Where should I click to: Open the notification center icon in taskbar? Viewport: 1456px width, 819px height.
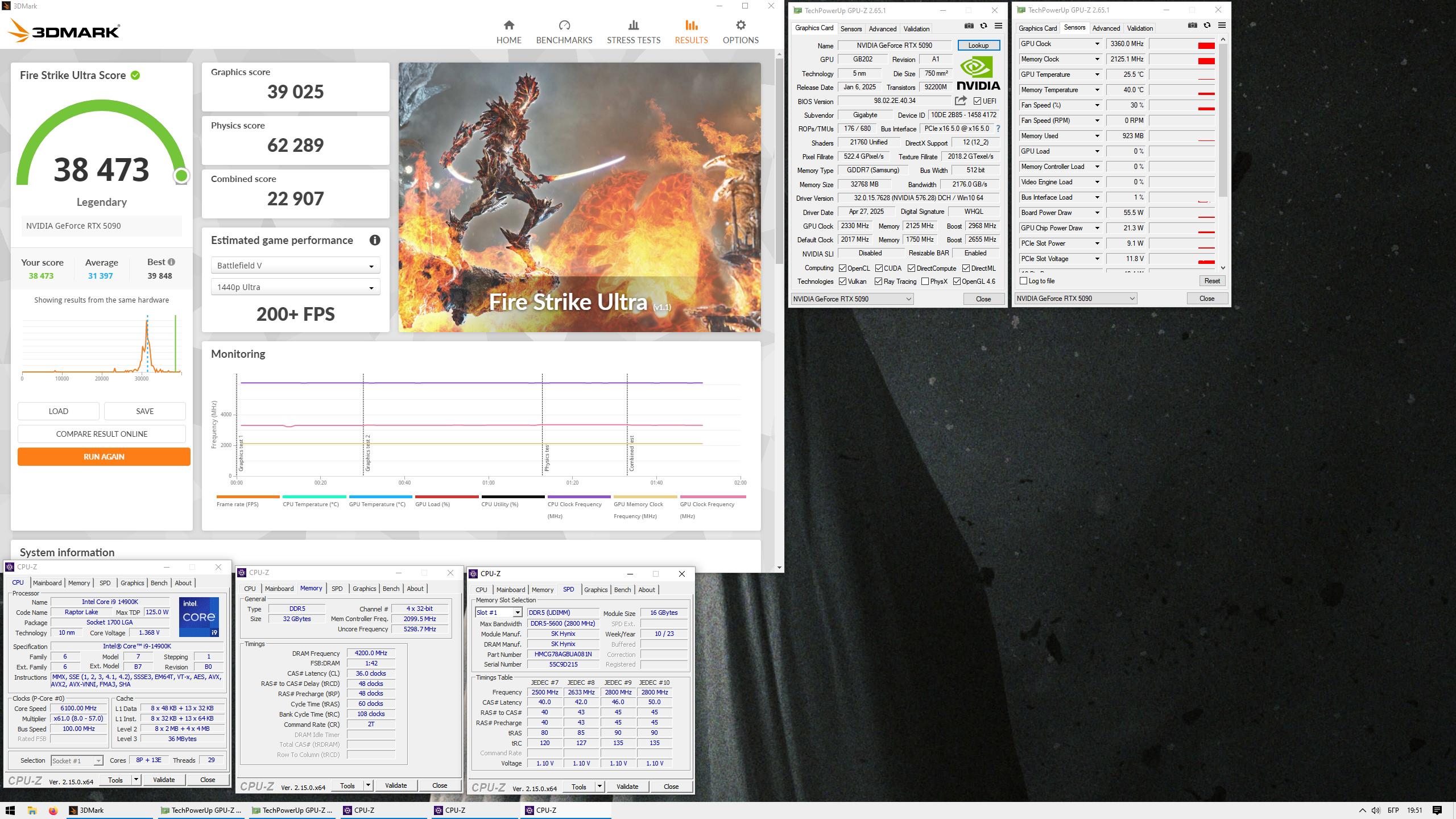coord(1437,810)
